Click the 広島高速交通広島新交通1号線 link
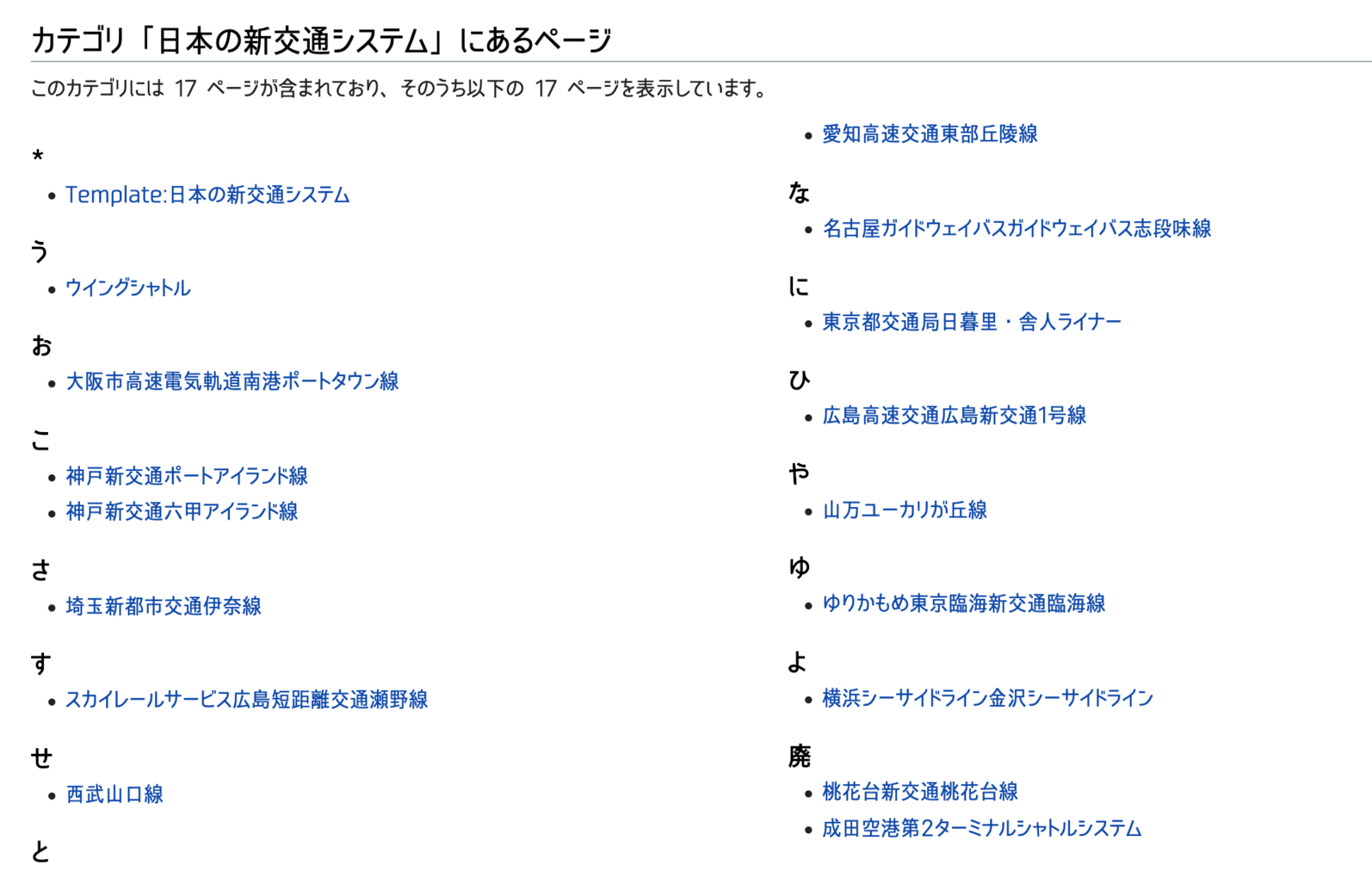Image resolution: width=1372 pixels, height=884 pixels. pos(954,416)
